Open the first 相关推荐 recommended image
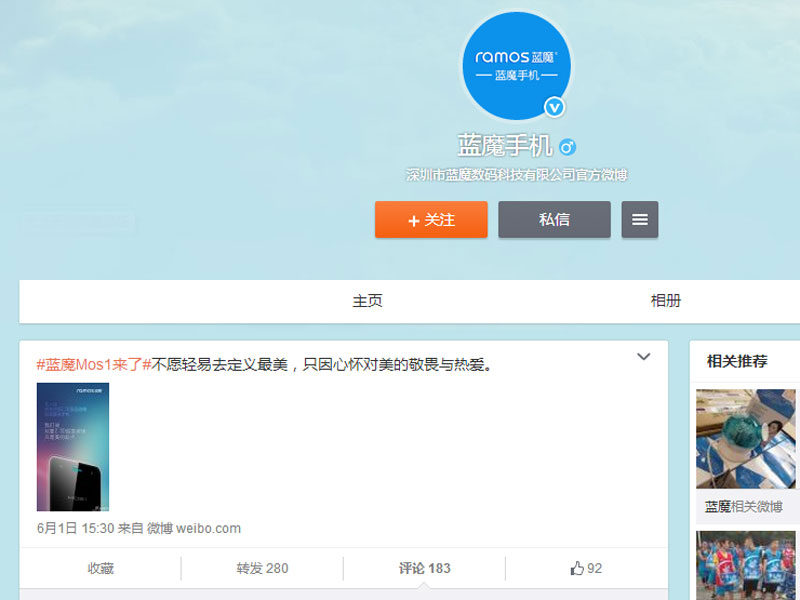 [x=746, y=439]
